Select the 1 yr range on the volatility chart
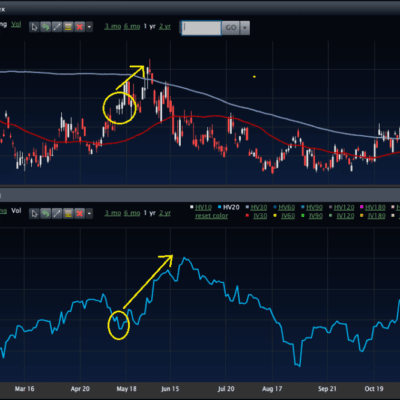The image size is (400, 400). pyautogui.click(x=150, y=213)
